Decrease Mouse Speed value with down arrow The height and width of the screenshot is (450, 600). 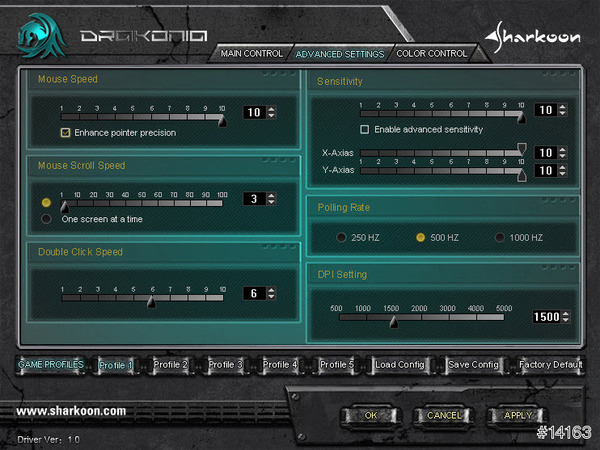tap(271, 116)
